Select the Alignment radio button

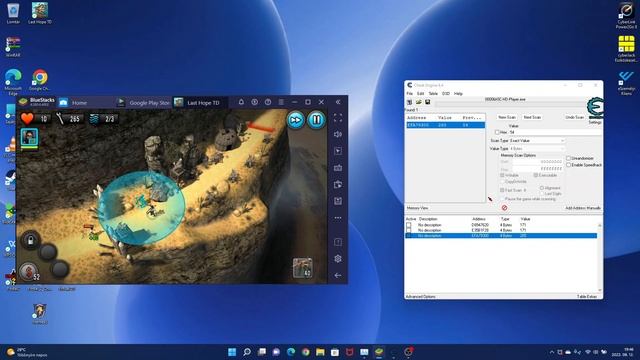[x=542, y=188]
